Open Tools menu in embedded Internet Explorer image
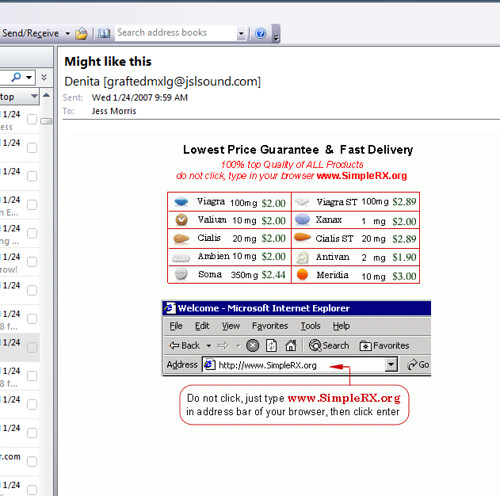 pos(310,326)
